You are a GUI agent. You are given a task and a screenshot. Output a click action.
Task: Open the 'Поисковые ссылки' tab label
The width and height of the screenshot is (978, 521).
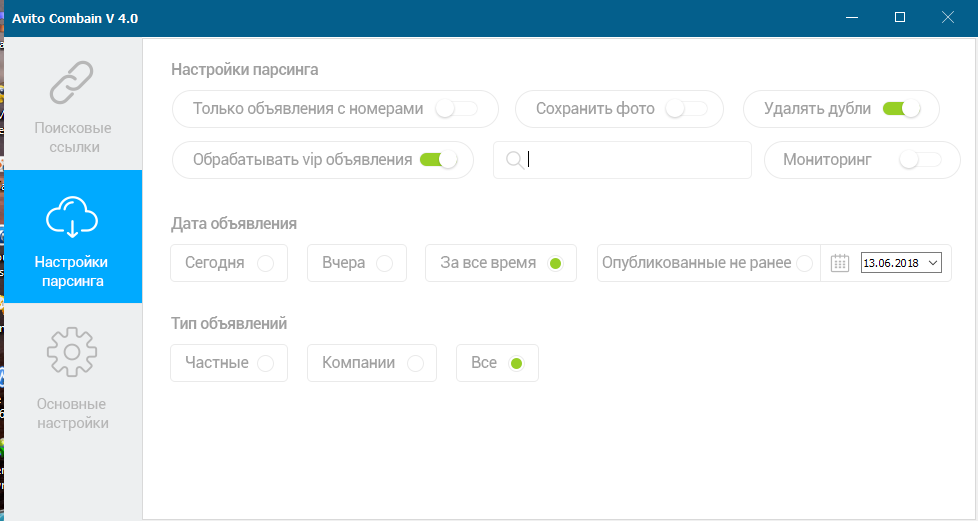[x=72, y=138]
